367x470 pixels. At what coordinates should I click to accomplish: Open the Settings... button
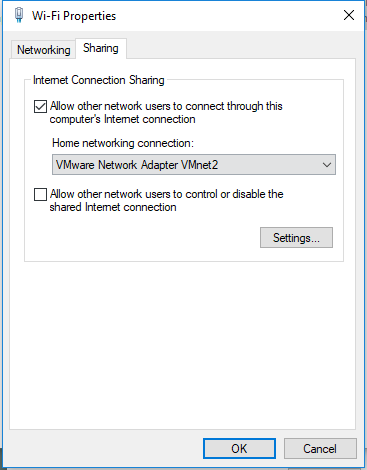point(296,238)
